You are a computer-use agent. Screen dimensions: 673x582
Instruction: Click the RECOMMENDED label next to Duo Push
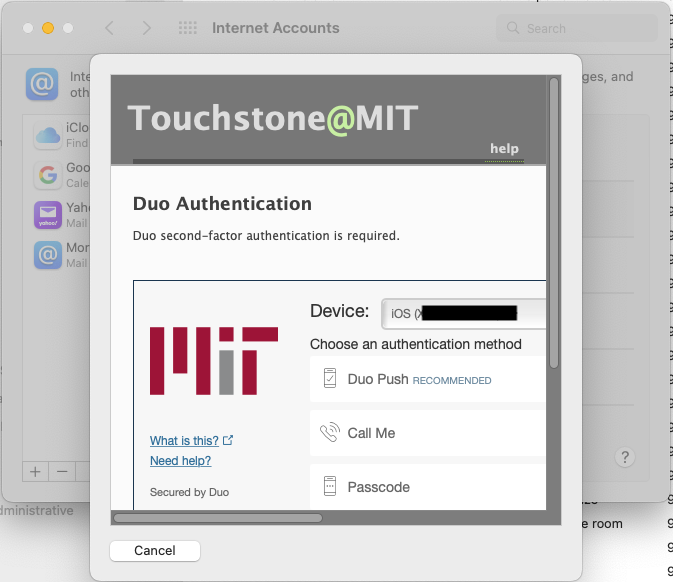pos(452,381)
